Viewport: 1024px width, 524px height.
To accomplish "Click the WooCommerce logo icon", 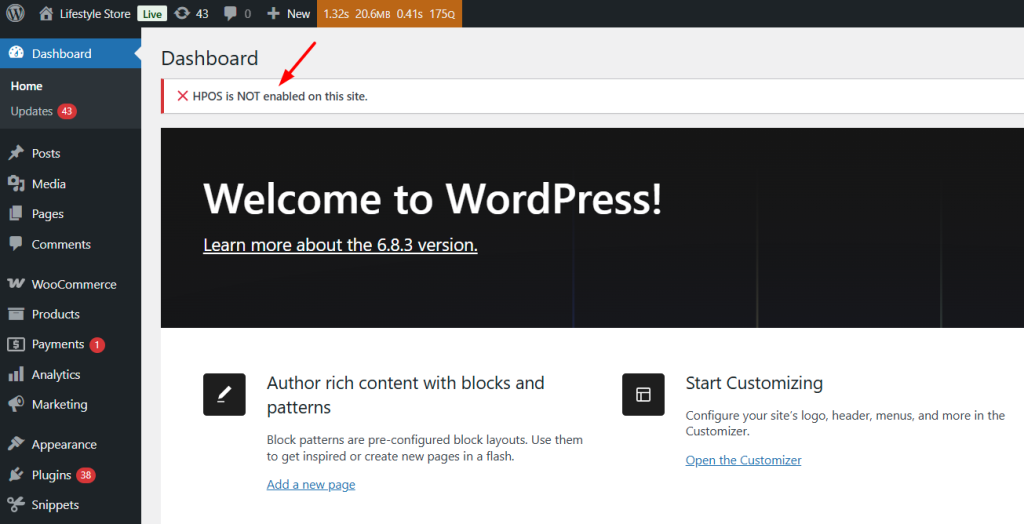I will coord(16,284).
